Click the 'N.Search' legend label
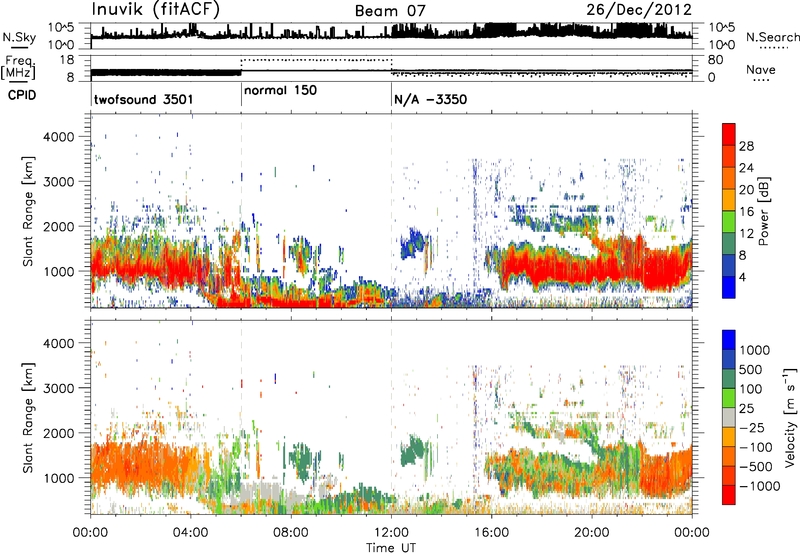 (x=772, y=37)
